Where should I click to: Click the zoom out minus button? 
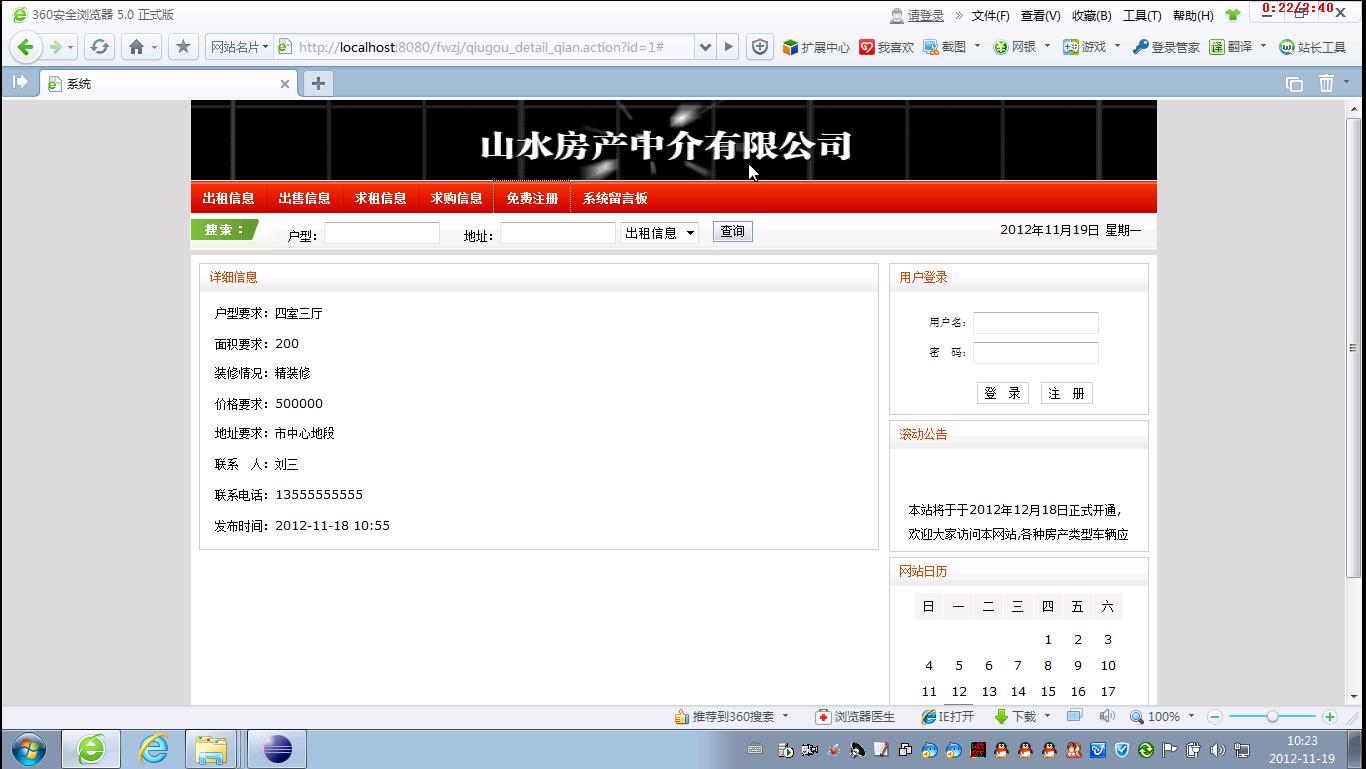point(1215,716)
